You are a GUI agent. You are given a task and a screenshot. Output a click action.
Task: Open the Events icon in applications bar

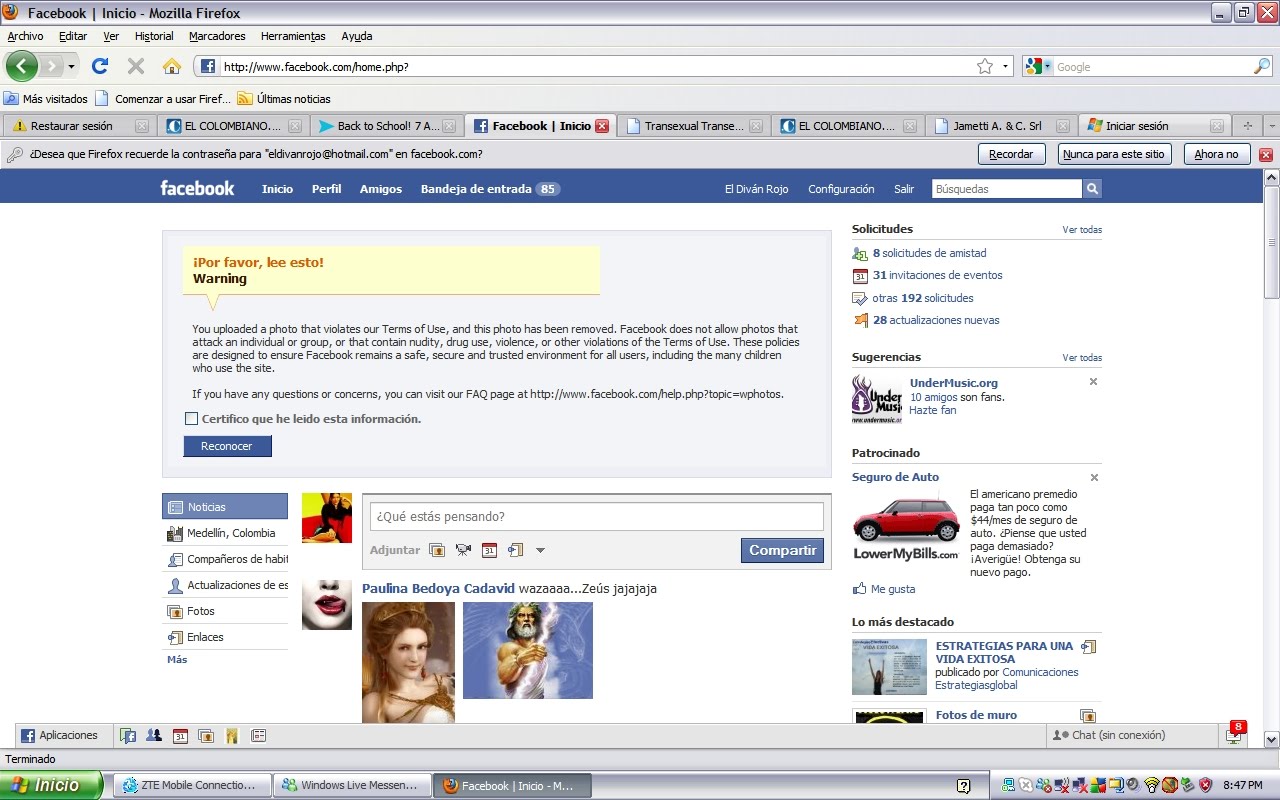coord(180,735)
